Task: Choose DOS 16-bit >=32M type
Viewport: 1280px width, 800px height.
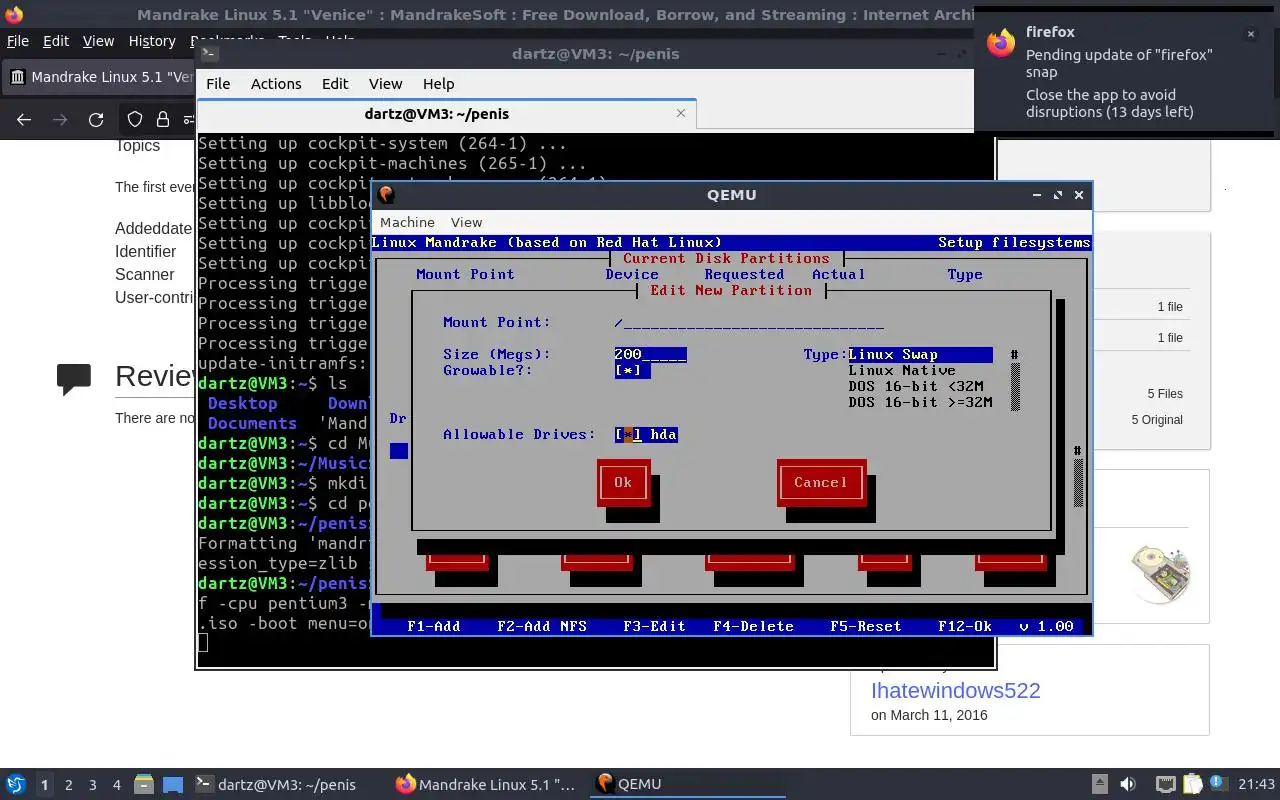Action: pos(920,402)
